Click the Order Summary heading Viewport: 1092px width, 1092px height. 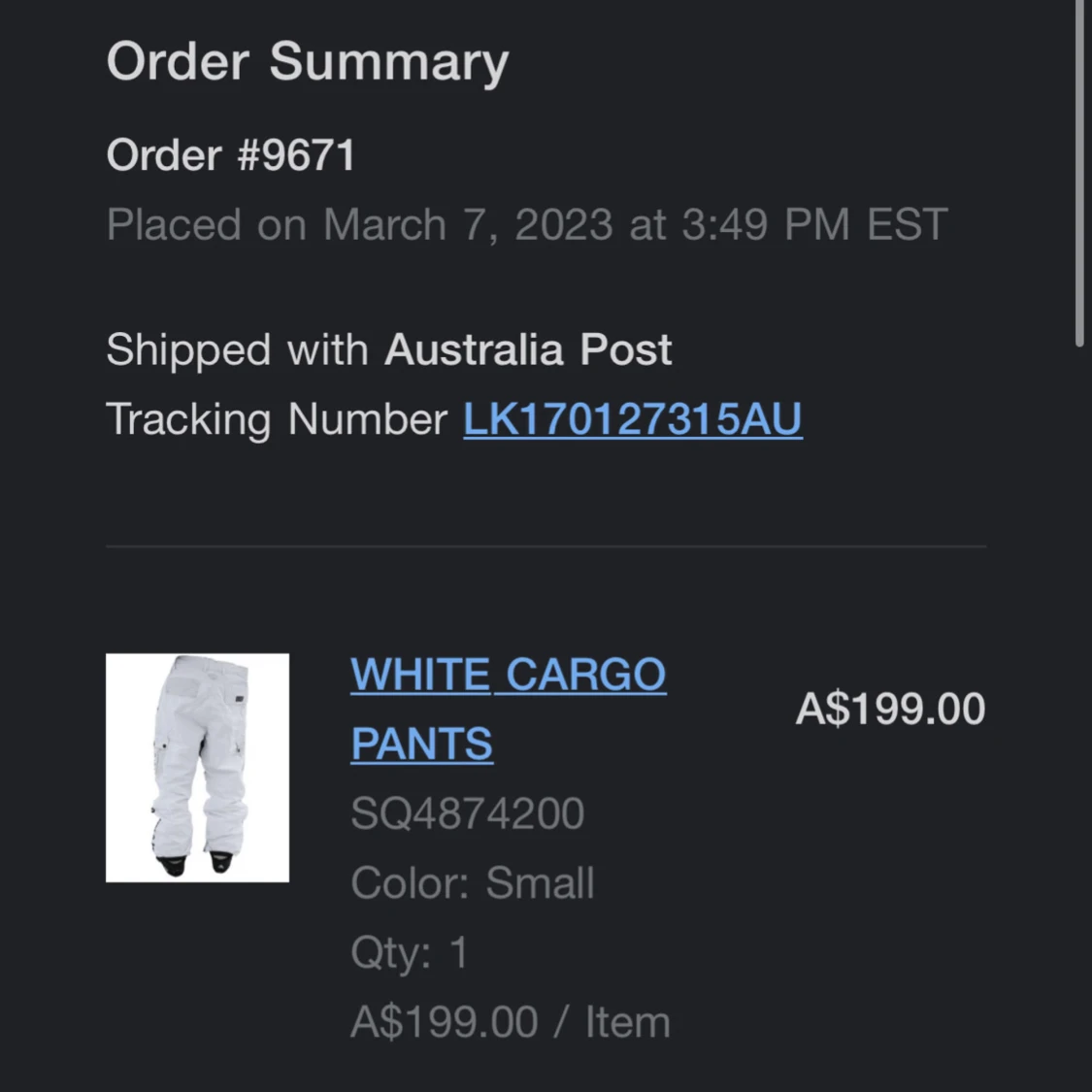307,63
